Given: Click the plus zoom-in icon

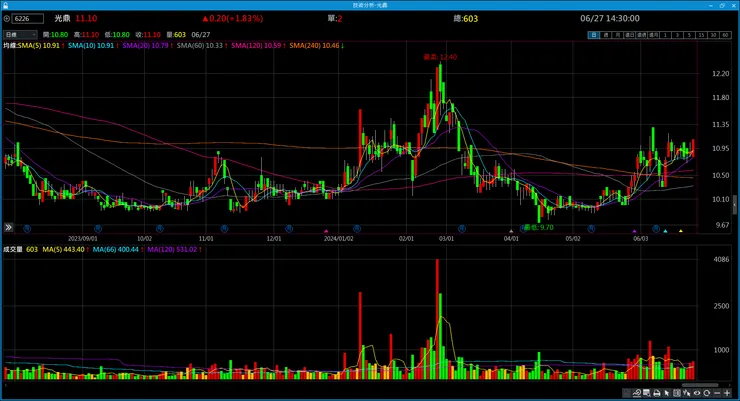Looking at the screenshot, I should tap(727, 393).
